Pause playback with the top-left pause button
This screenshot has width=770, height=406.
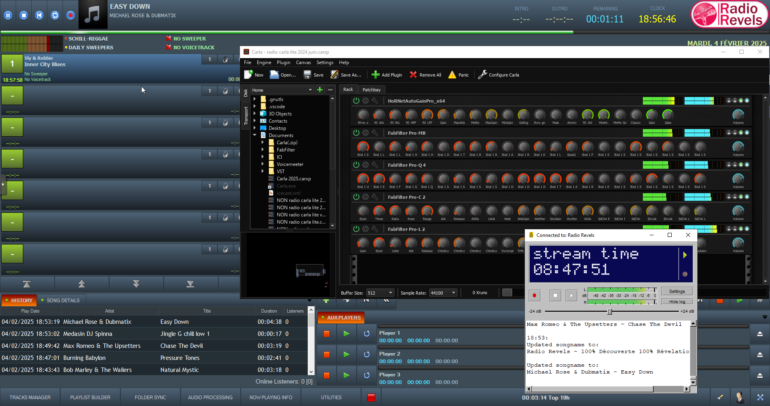(8, 15)
